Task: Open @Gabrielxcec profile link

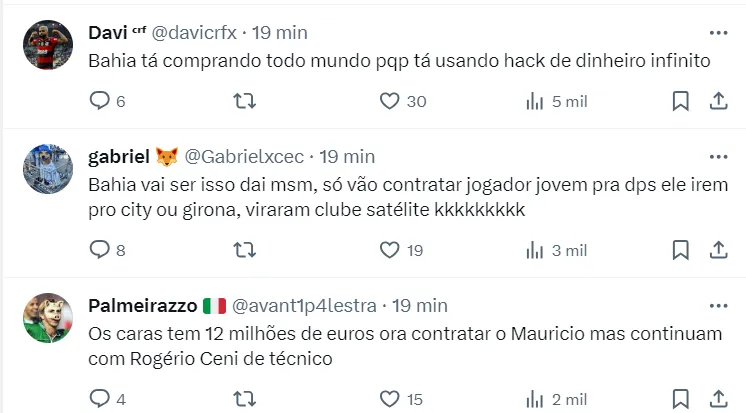Action: pyautogui.click(x=244, y=157)
